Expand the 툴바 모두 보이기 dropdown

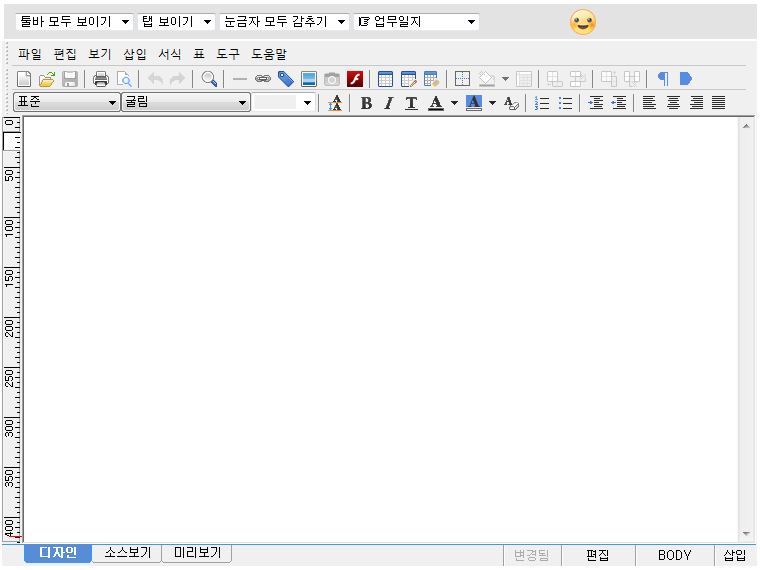pyautogui.click(x=75, y=22)
